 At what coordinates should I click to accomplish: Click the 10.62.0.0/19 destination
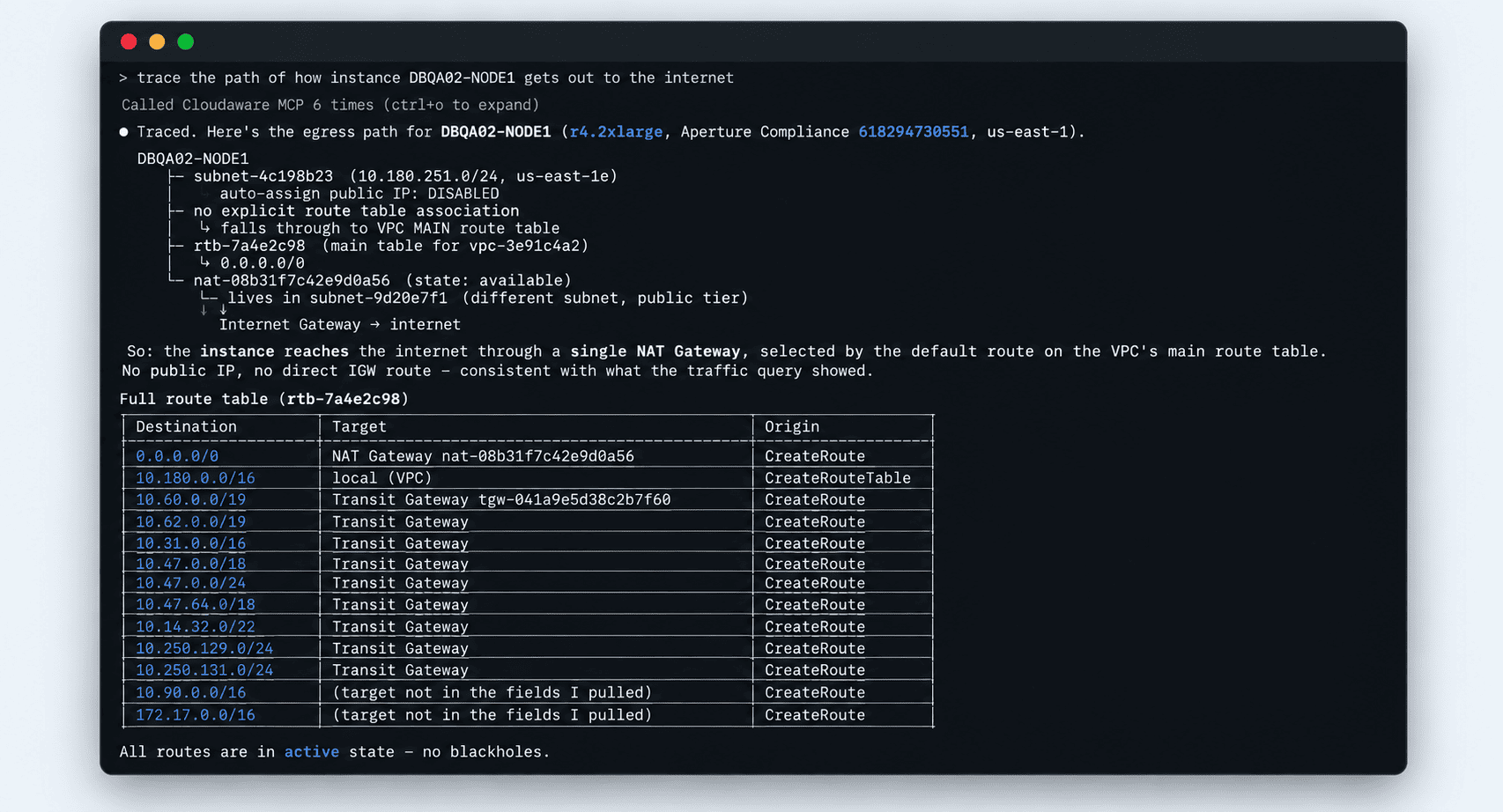[x=190, y=521]
